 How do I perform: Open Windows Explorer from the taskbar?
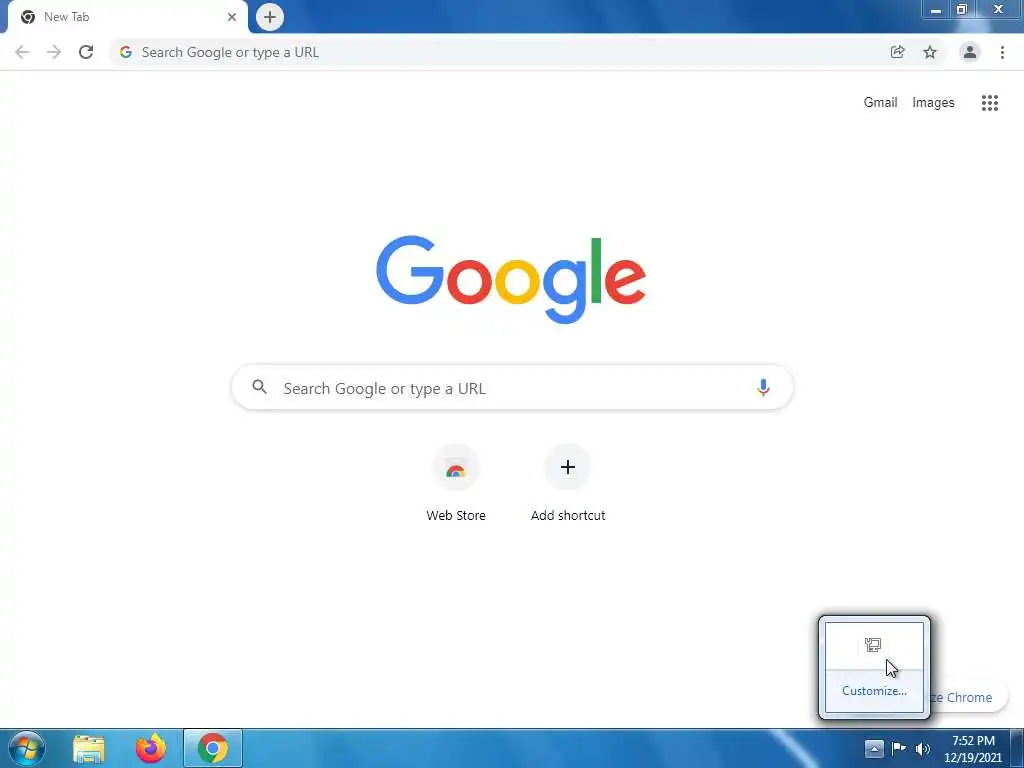[89, 748]
